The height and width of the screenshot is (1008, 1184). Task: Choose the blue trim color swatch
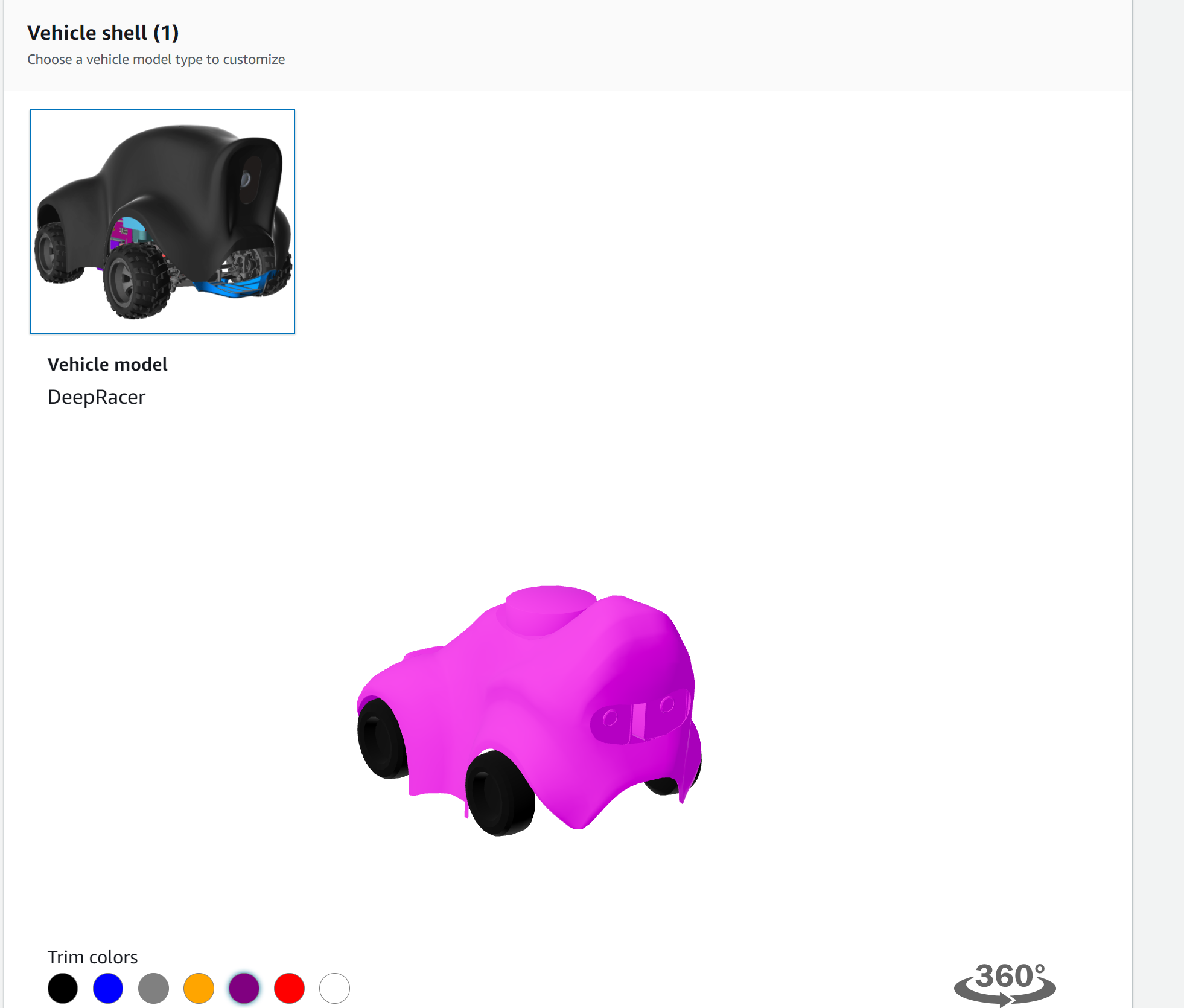tap(108, 988)
